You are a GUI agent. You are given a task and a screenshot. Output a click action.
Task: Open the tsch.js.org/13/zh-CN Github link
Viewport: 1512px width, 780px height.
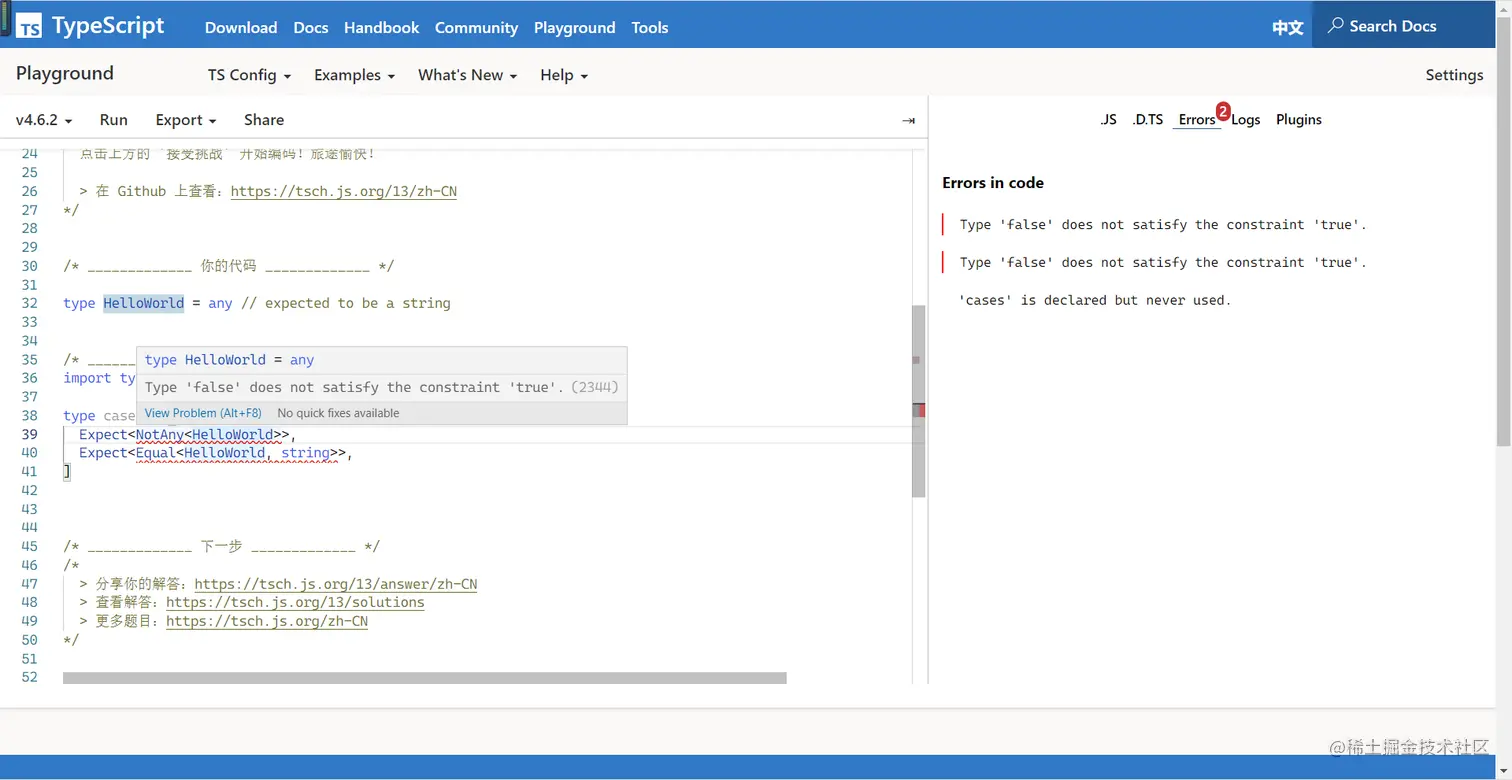(344, 191)
